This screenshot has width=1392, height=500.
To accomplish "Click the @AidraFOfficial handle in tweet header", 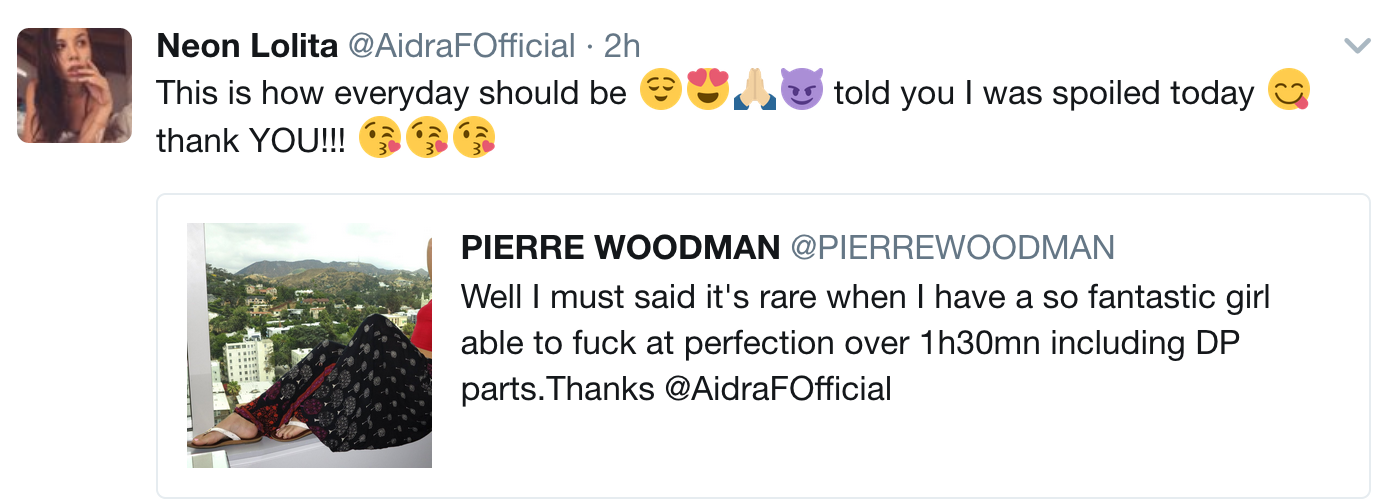I will point(460,46).
